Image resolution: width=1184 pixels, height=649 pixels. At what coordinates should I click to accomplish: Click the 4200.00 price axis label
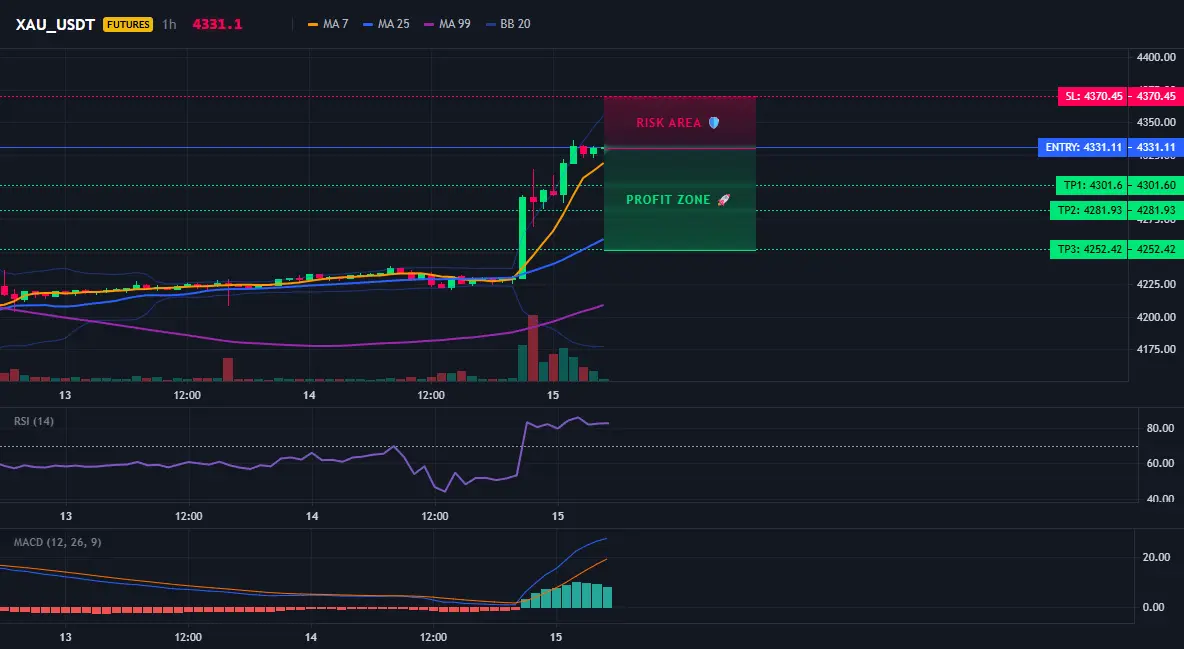tap(1156, 317)
